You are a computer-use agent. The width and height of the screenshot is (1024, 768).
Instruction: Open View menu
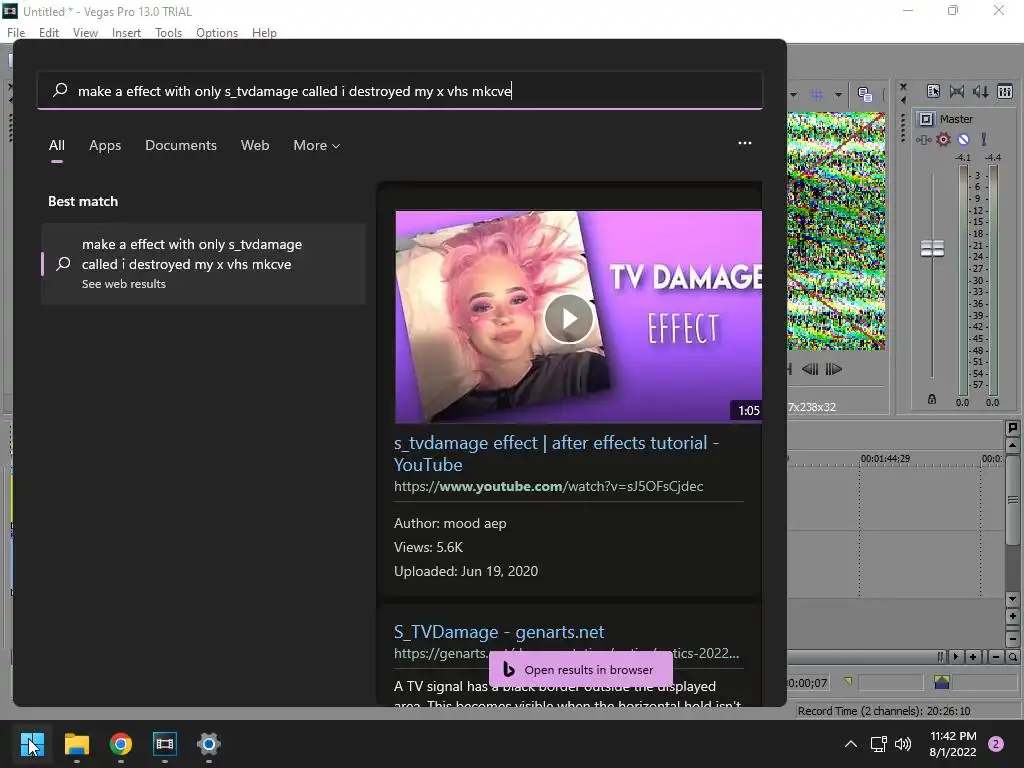(x=85, y=33)
